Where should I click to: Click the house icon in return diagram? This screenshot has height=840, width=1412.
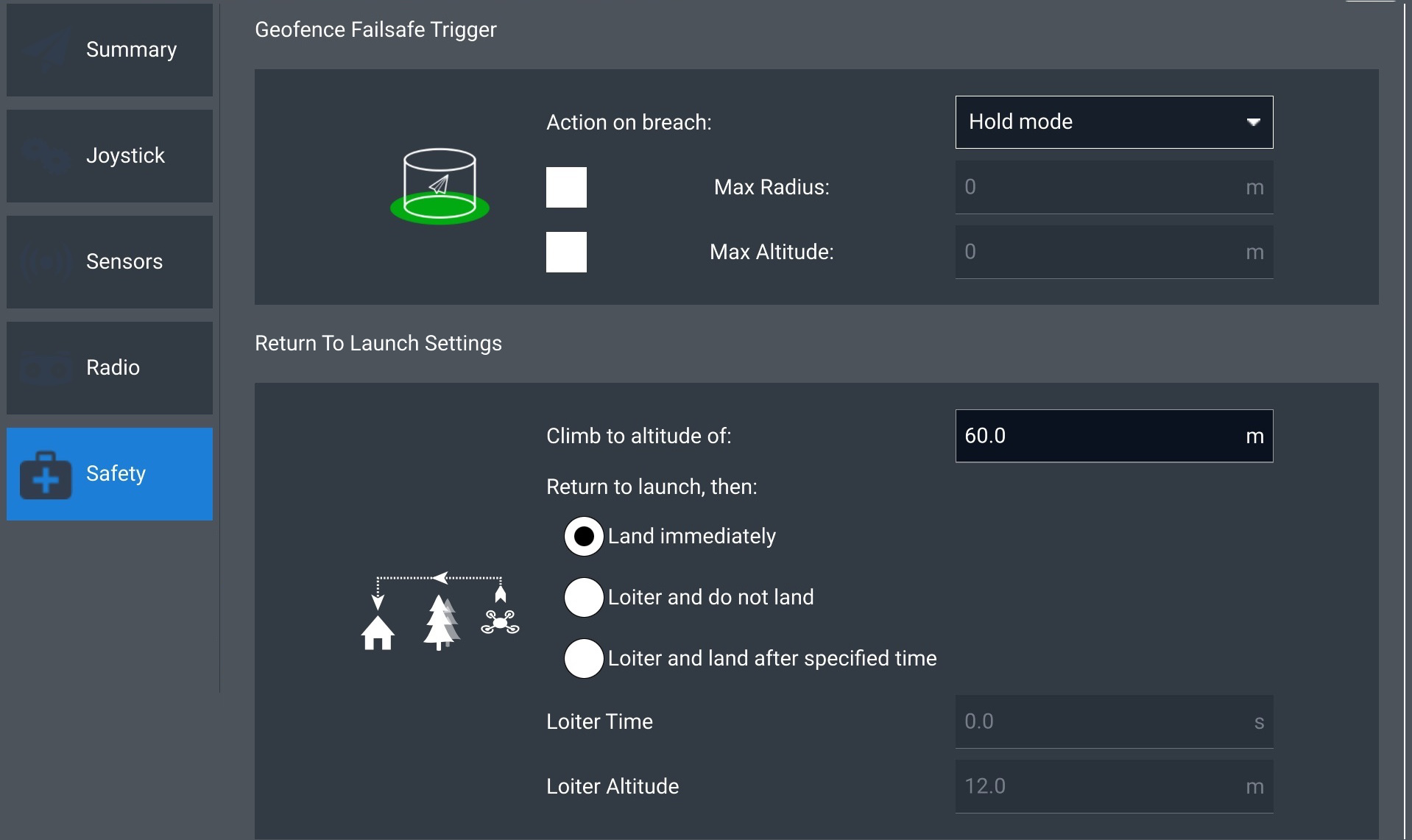(378, 632)
